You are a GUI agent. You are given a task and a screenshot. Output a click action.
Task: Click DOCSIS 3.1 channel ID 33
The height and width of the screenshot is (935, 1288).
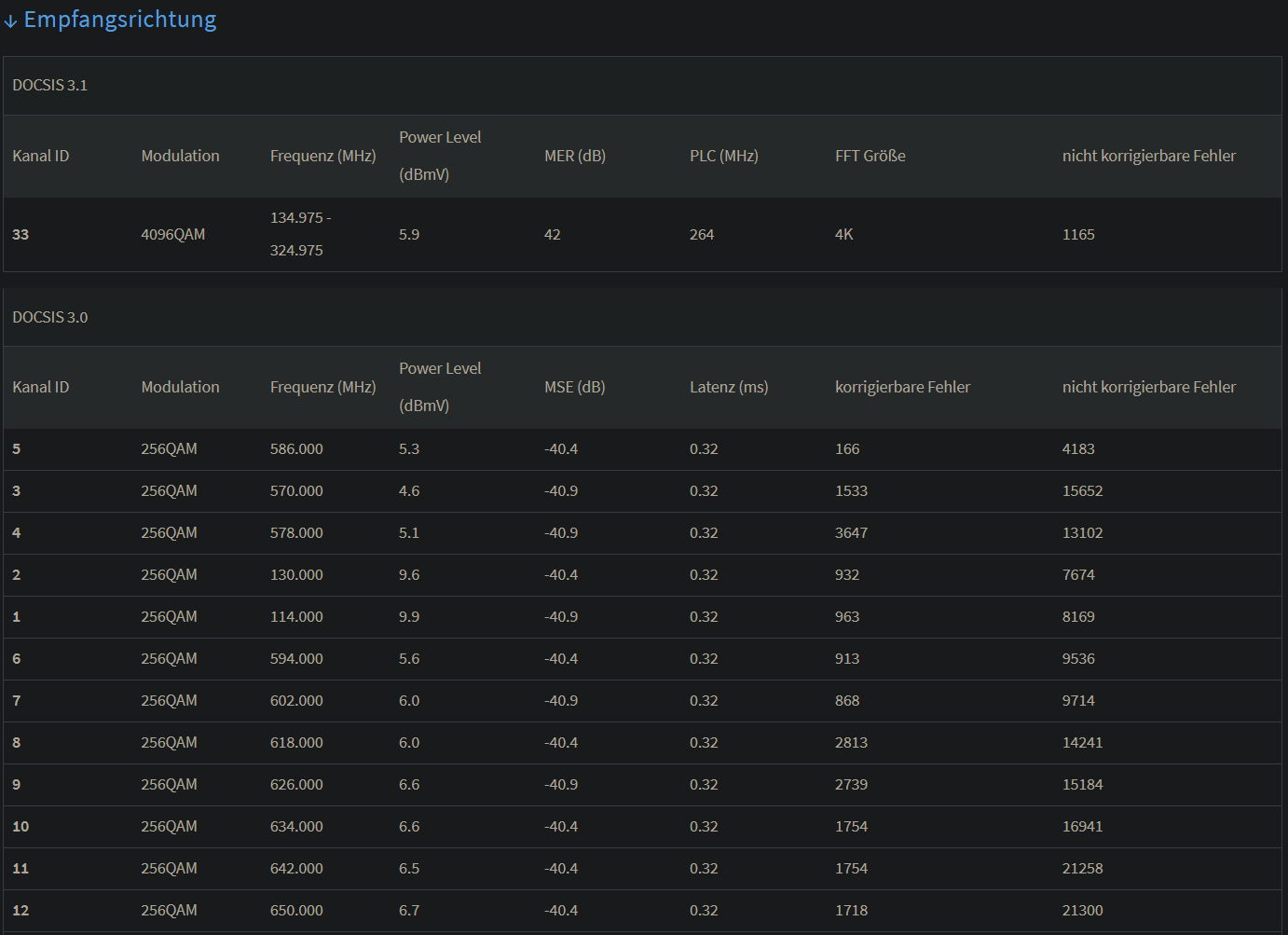(x=21, y=234)
